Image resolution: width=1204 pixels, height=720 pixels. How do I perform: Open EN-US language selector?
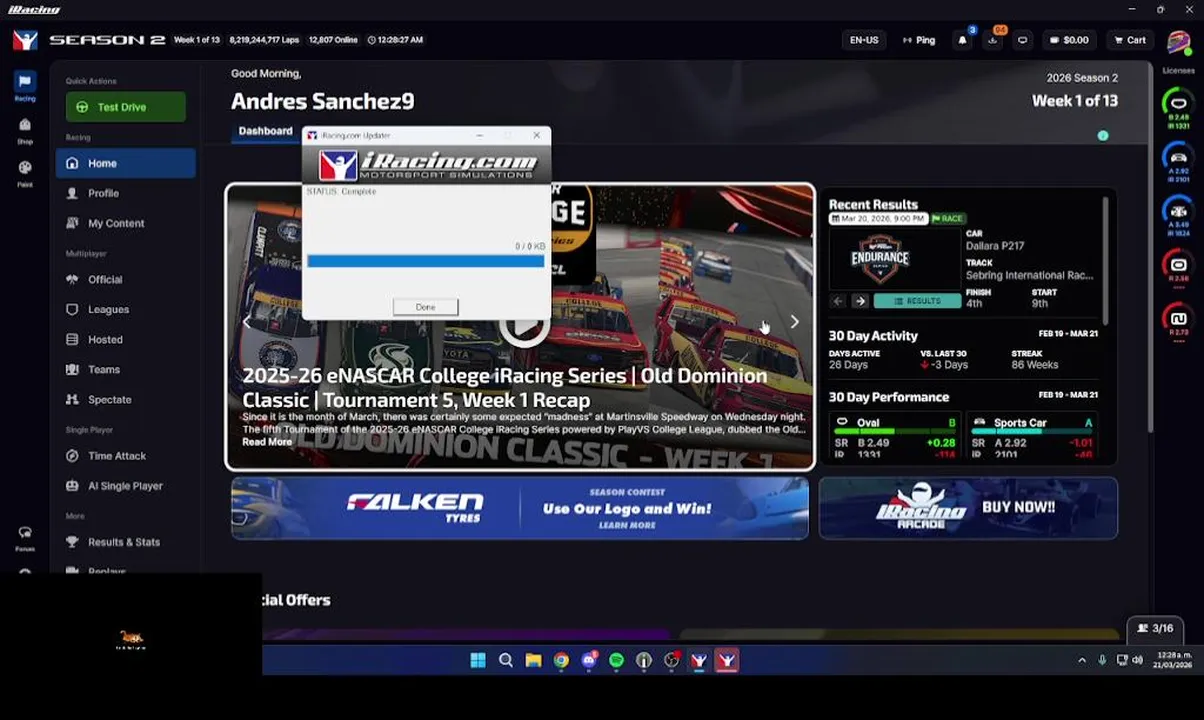[x=864, y=40]
